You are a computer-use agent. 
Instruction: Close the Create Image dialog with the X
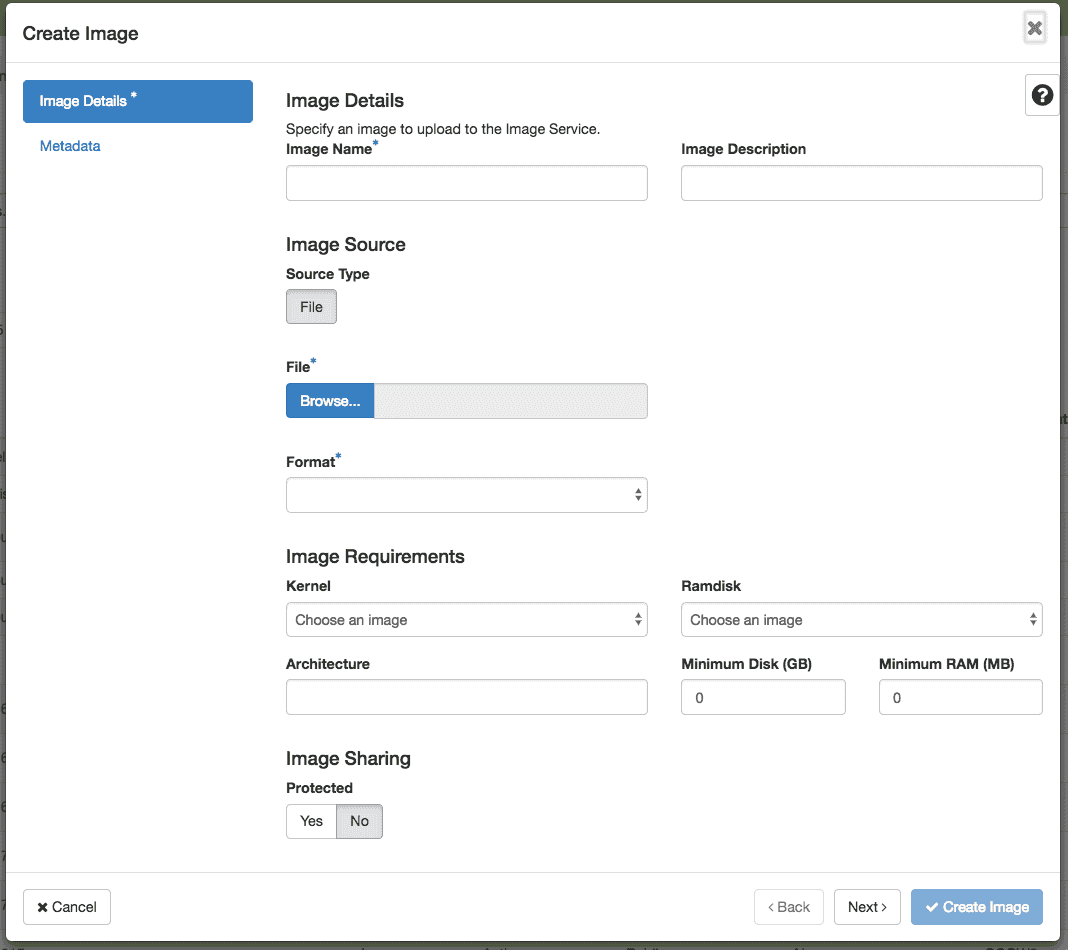pyautogui.click(x=1034, y=27)
